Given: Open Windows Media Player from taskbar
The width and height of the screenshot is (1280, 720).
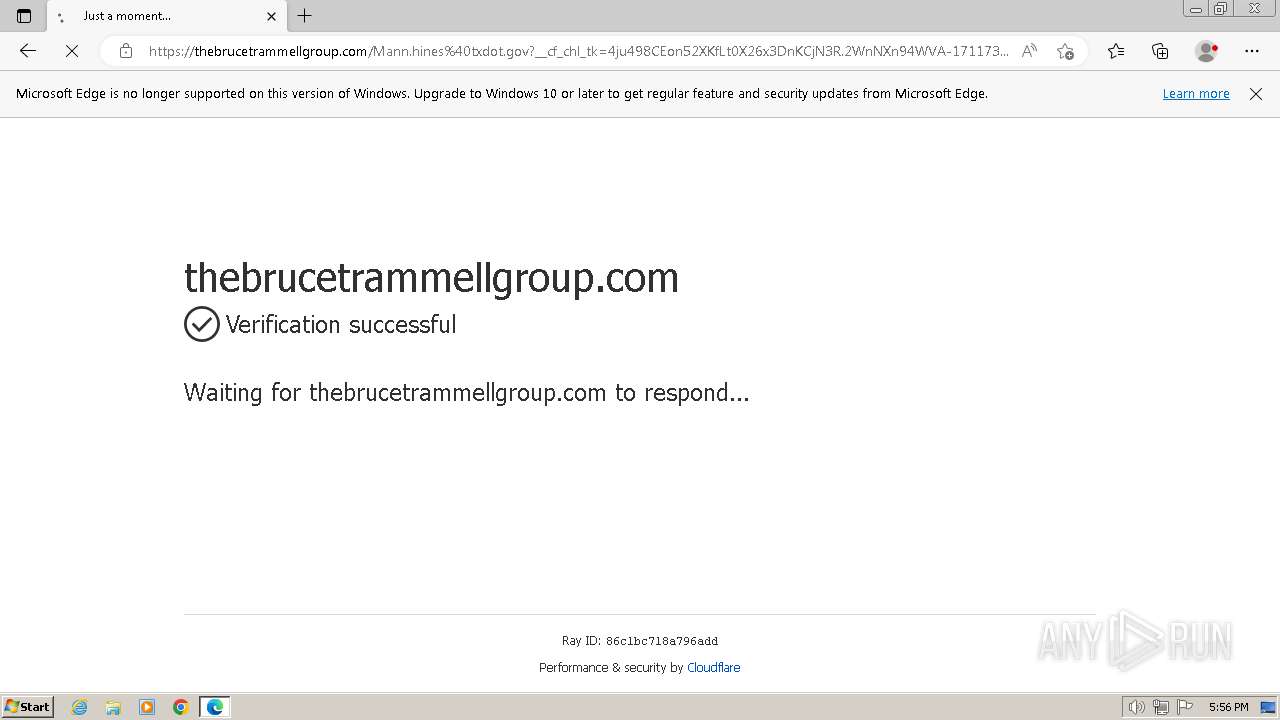Looking at the screenshot, I should click(147, 707).
